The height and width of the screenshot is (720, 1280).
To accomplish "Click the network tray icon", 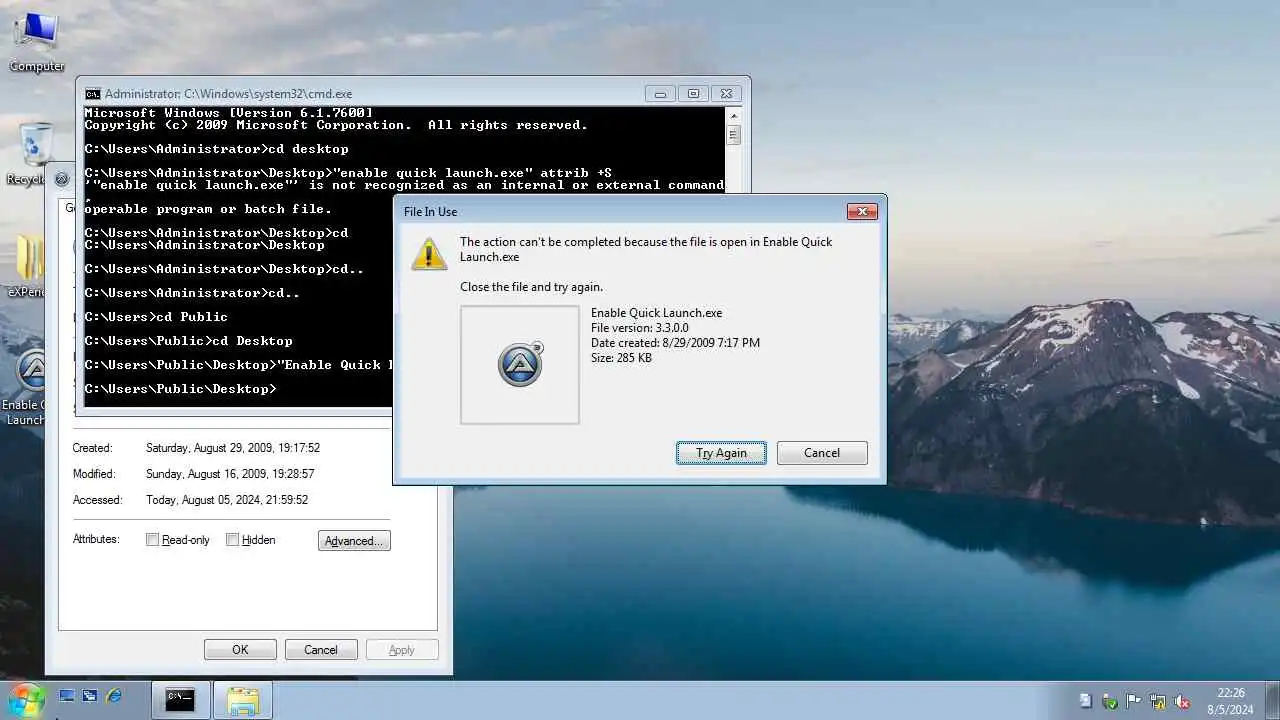I will (x=1157, y=701).
